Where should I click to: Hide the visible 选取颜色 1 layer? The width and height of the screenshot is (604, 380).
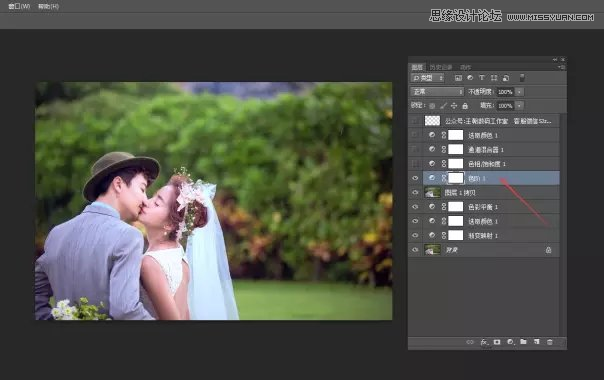(x=415, y=221)
